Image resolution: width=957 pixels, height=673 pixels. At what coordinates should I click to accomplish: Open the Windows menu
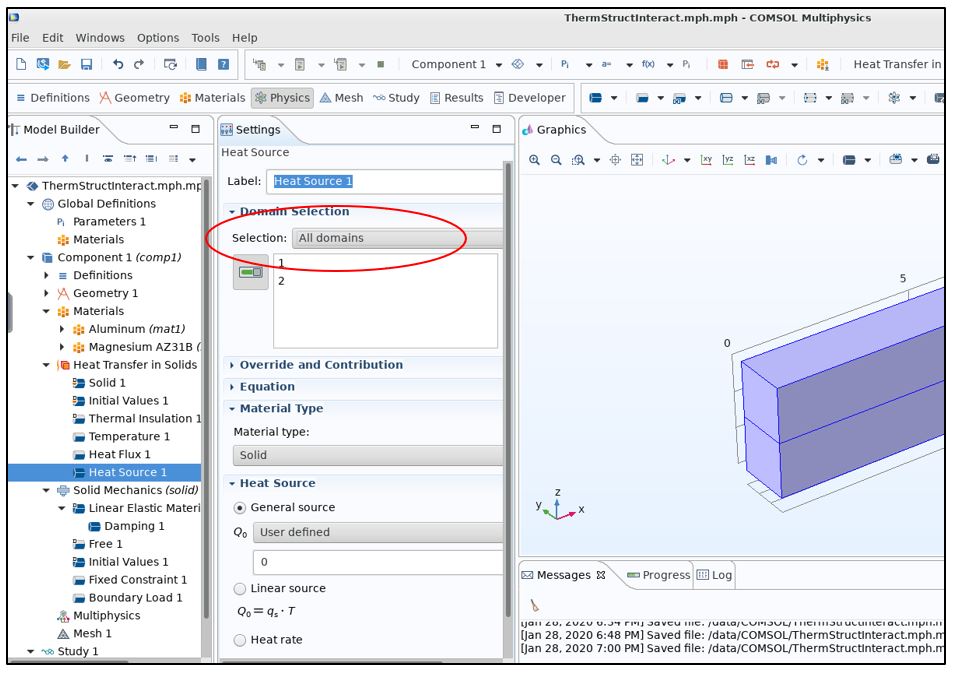click(x=100, y=38)
